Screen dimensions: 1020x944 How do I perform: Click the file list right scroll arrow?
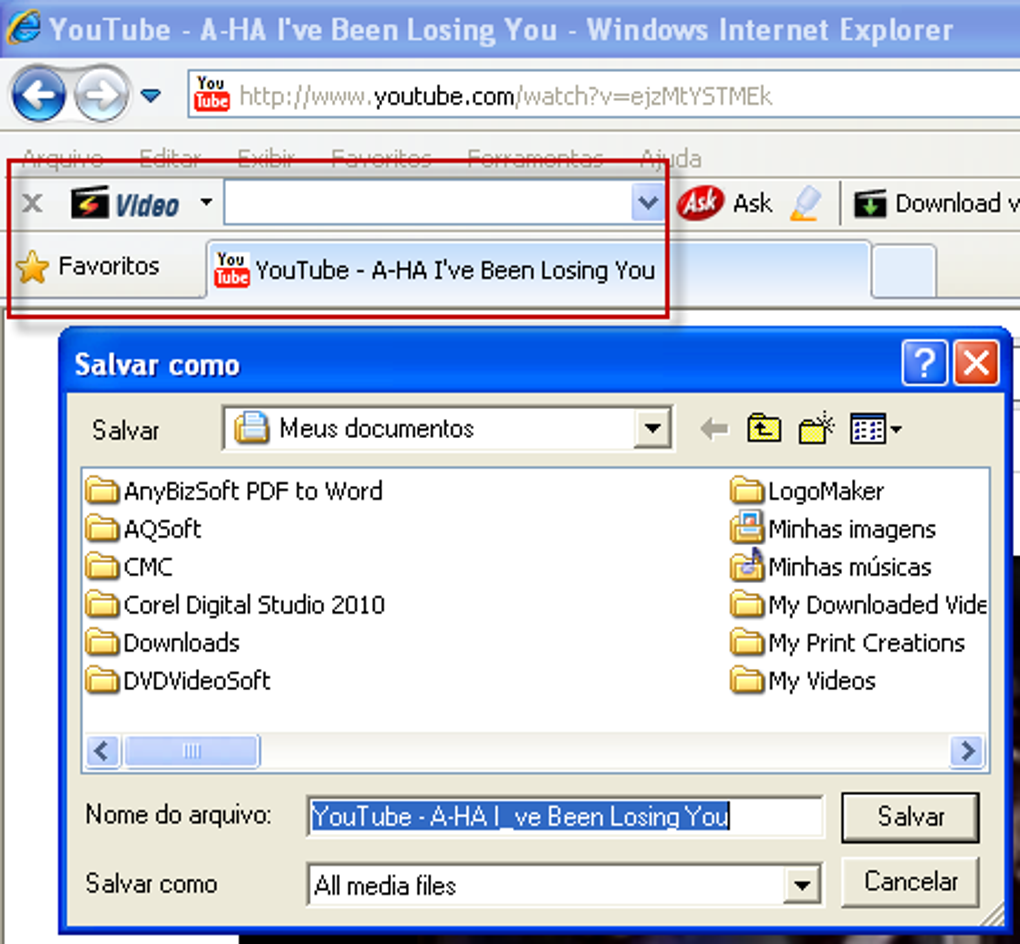click(967, 751)
